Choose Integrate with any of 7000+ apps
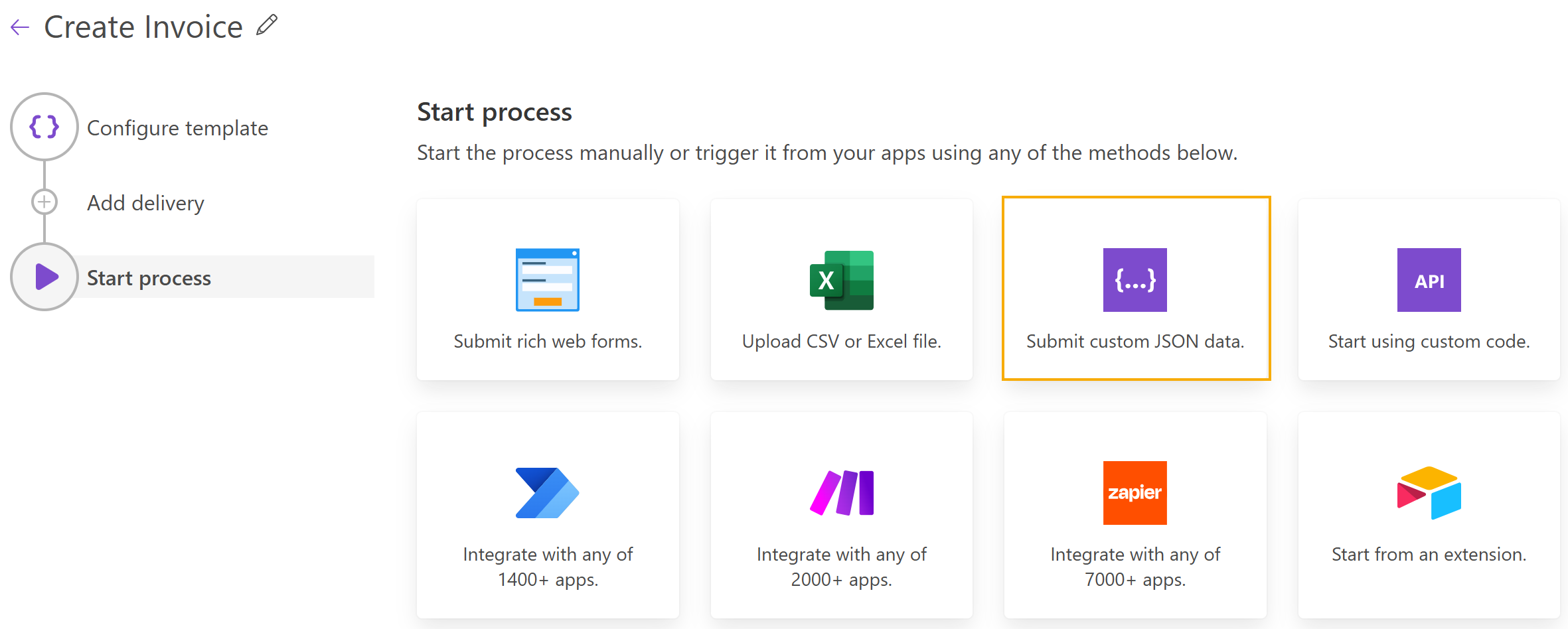1568x629 pixels. [x=1135, y=515]
